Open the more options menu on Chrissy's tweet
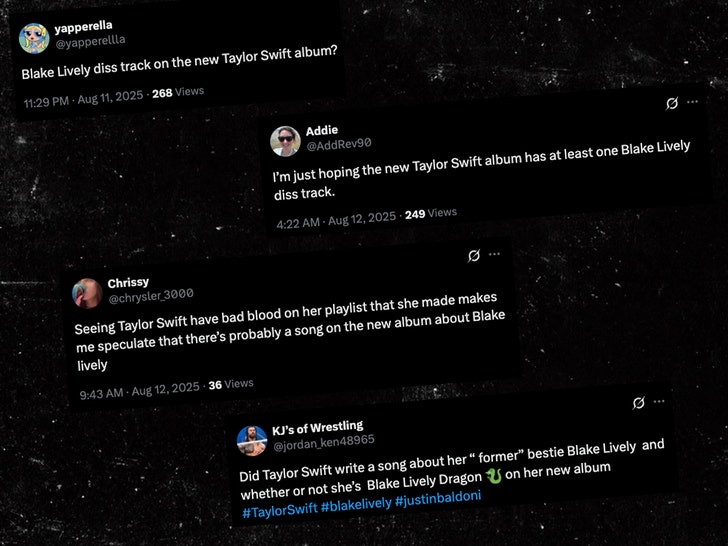 [494, 255]
